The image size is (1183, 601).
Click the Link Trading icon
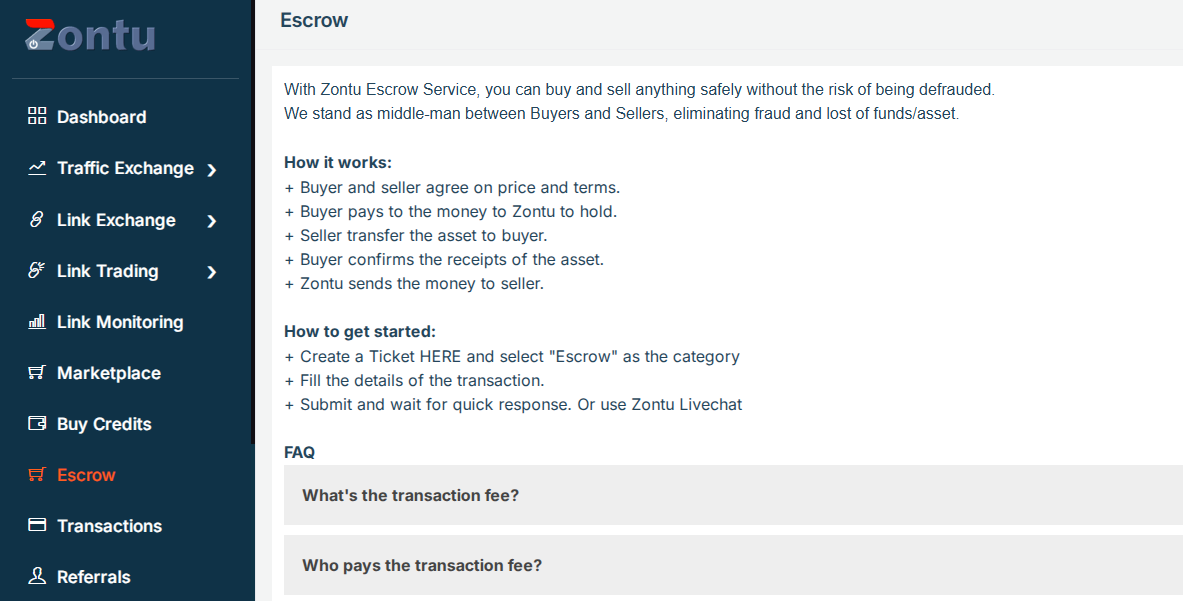click(x=37, y=271)
